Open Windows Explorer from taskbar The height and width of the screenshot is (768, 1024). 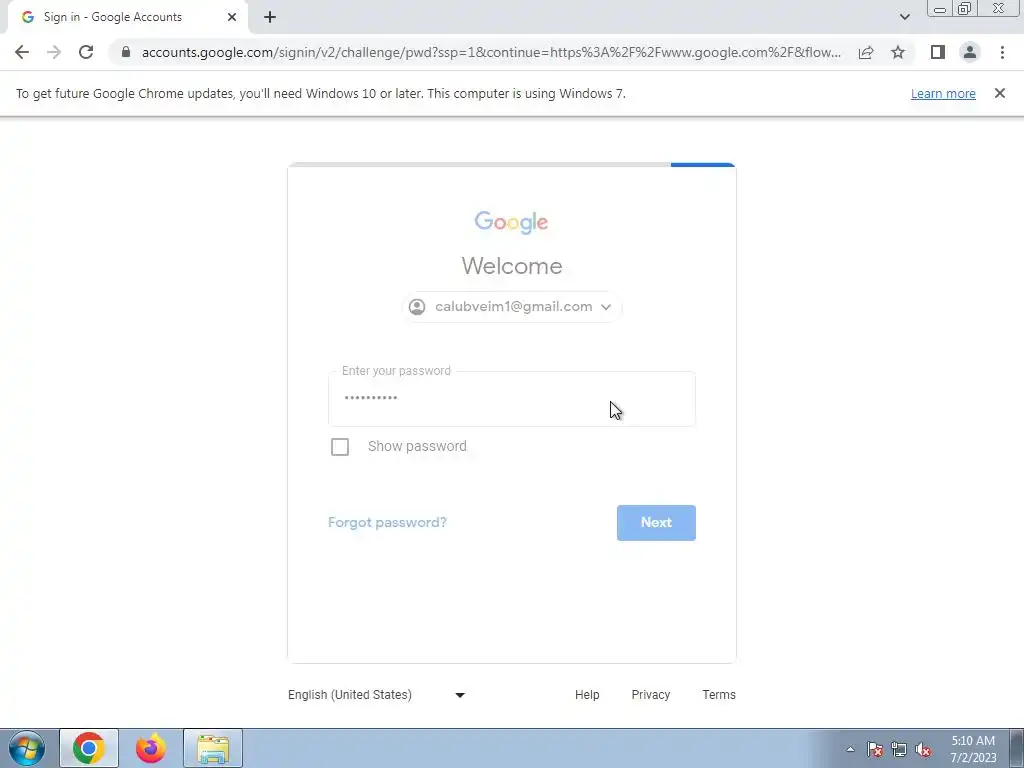213,748
